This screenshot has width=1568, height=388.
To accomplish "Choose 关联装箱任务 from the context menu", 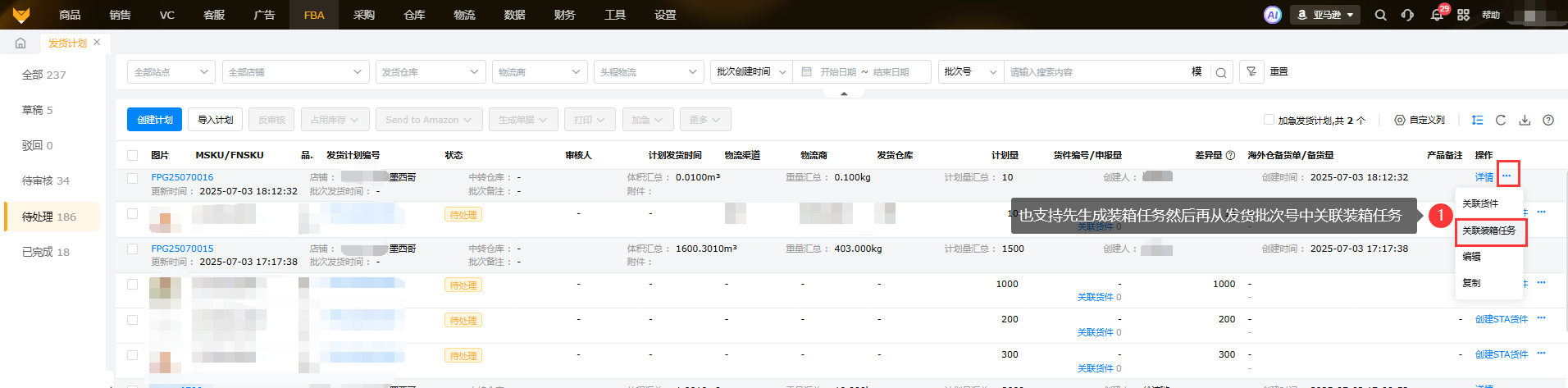I will (1489, 231).
